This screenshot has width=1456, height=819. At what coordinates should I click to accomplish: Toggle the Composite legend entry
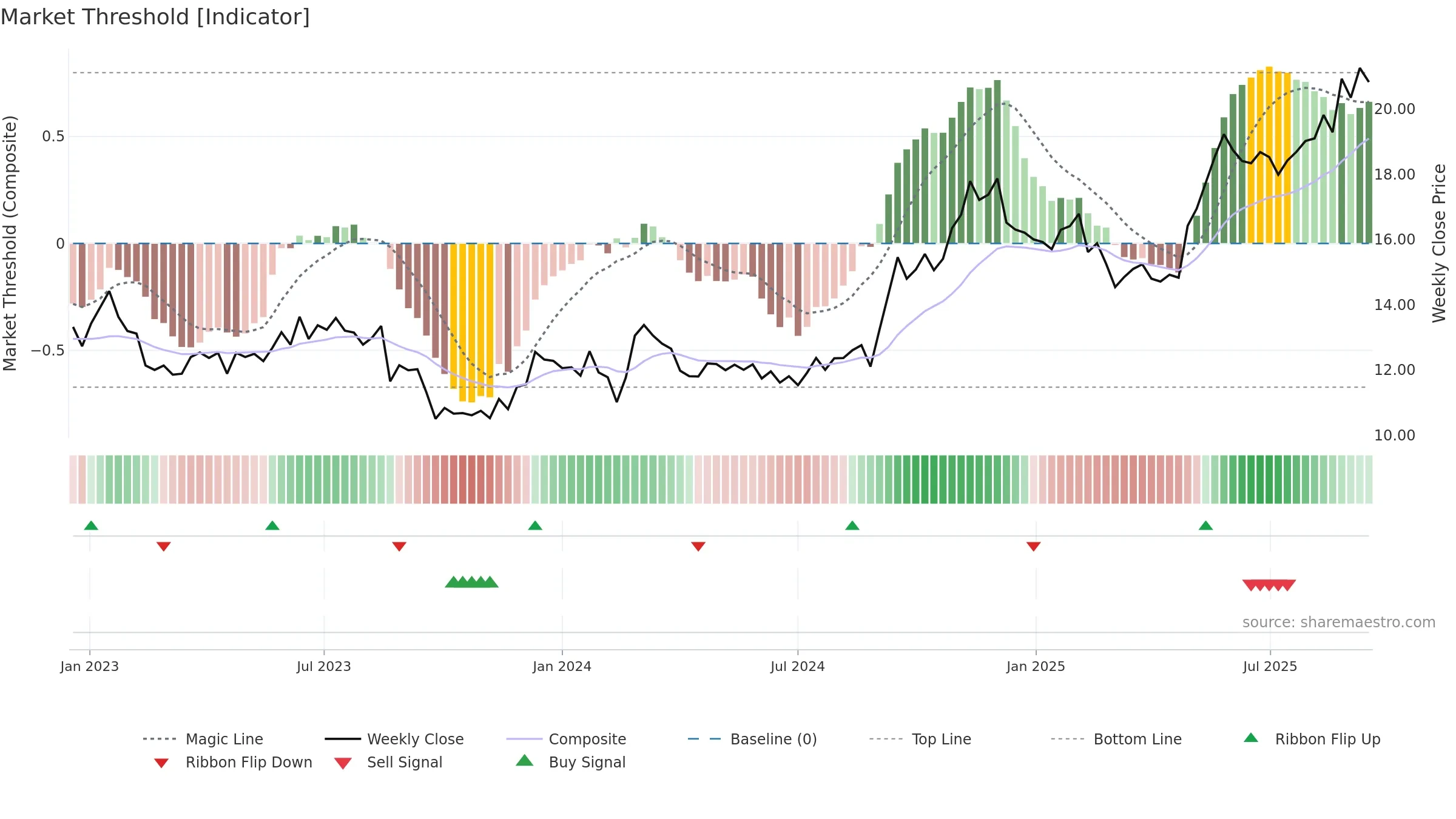(x=566, y=739)
